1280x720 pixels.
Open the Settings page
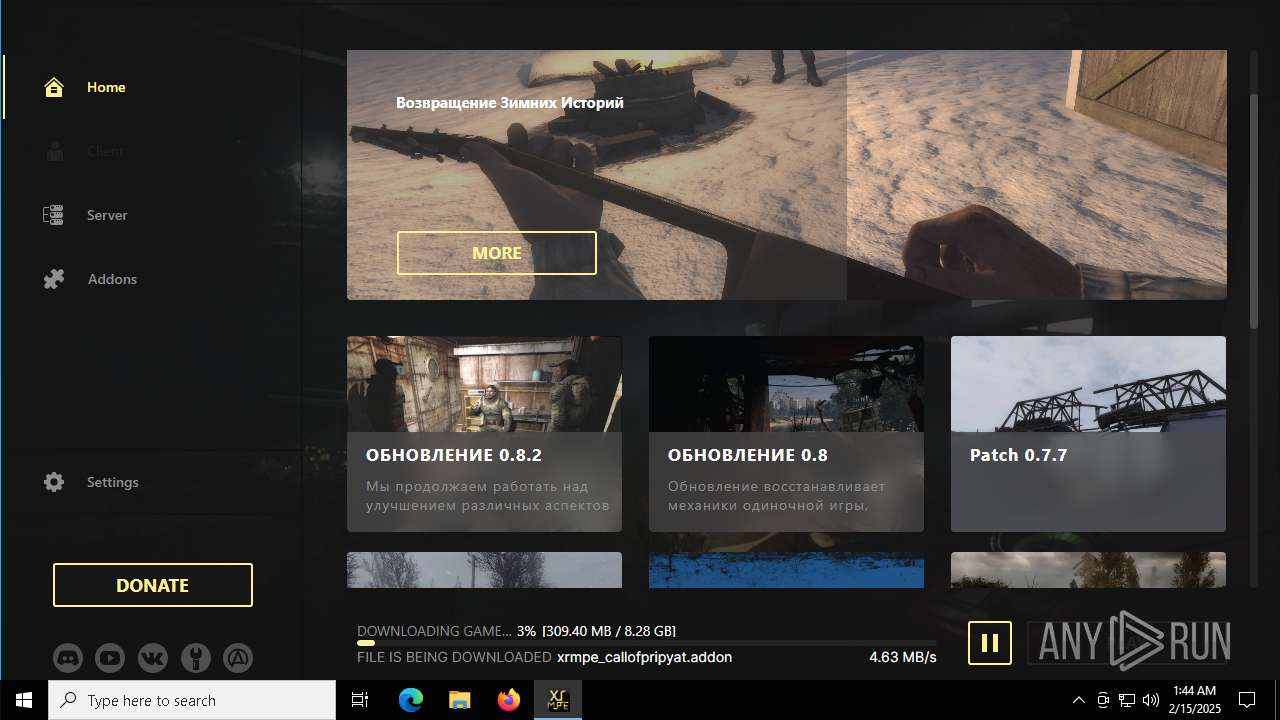click(x=113, y=482)
